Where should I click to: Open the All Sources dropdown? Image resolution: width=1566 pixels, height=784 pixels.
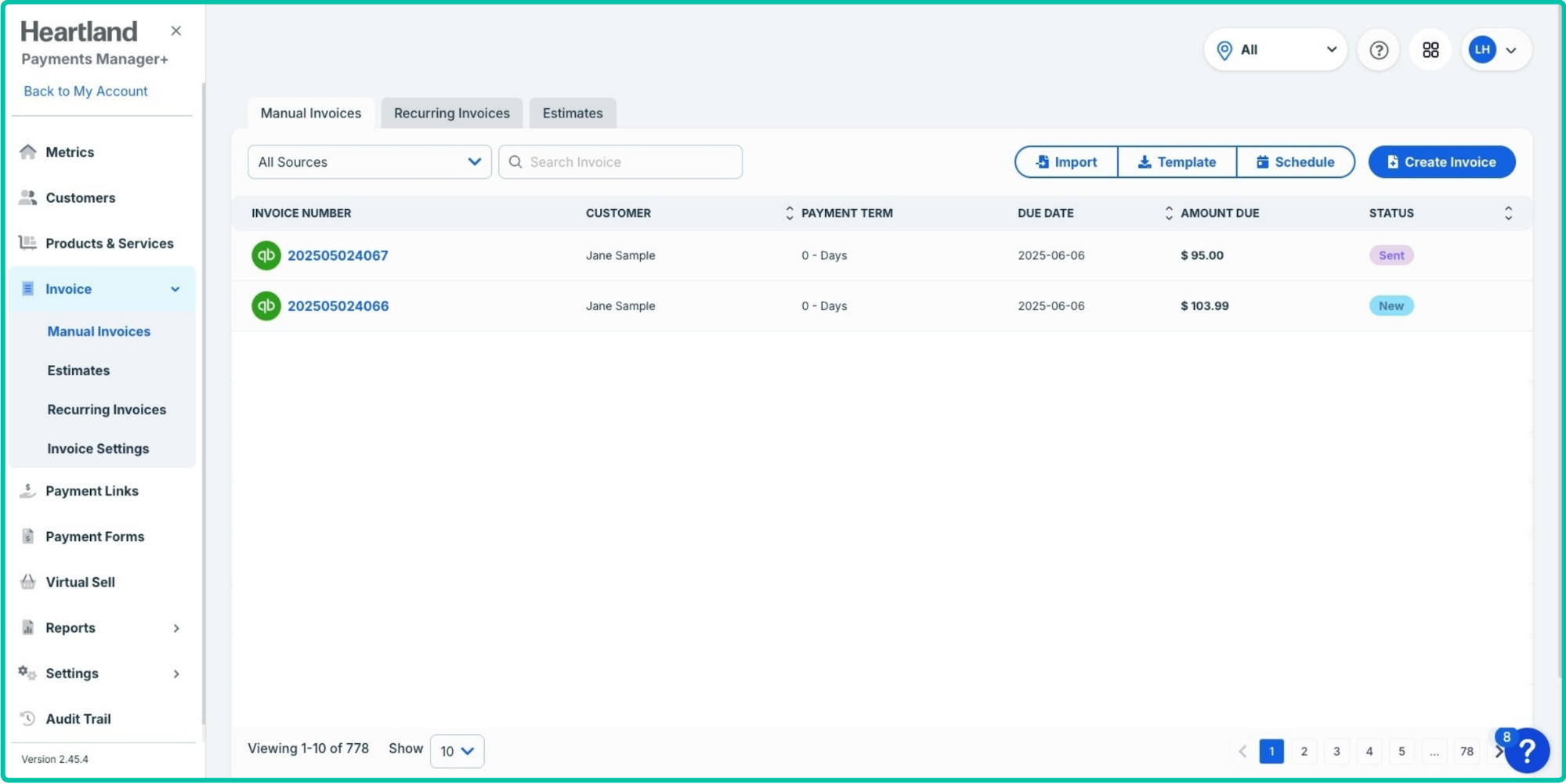pyautogui.click(x=369, y=162)
